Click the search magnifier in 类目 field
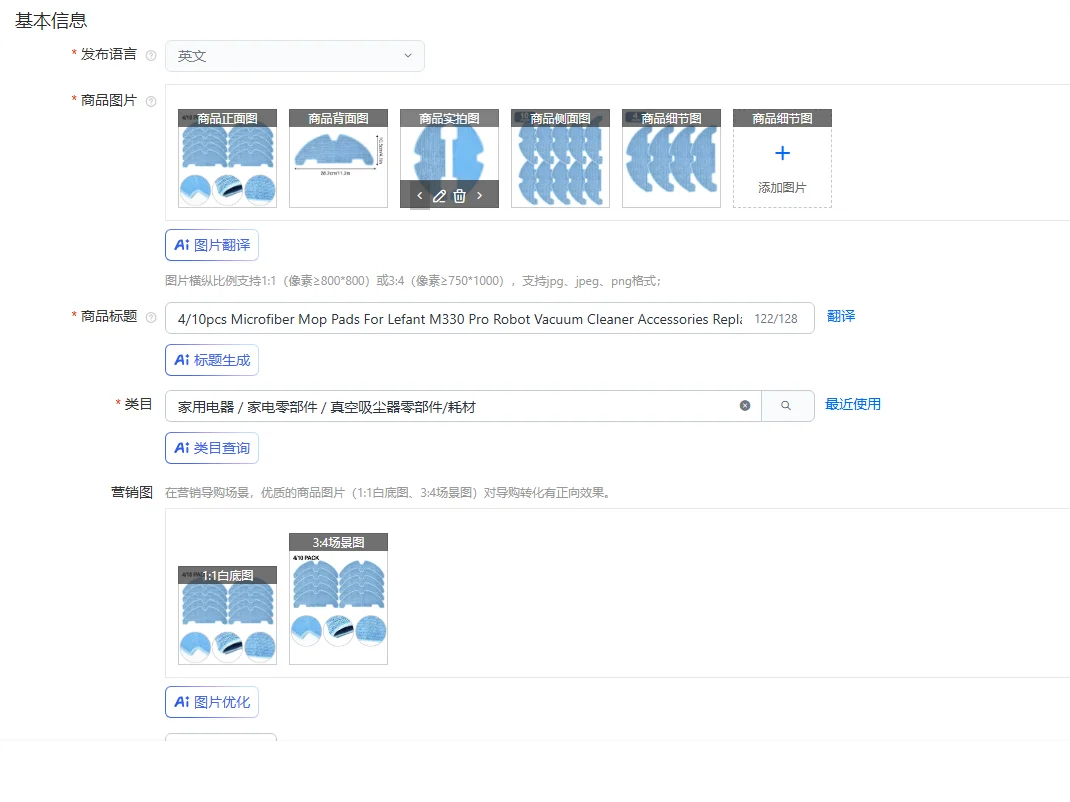 click(x=786, y=405)
